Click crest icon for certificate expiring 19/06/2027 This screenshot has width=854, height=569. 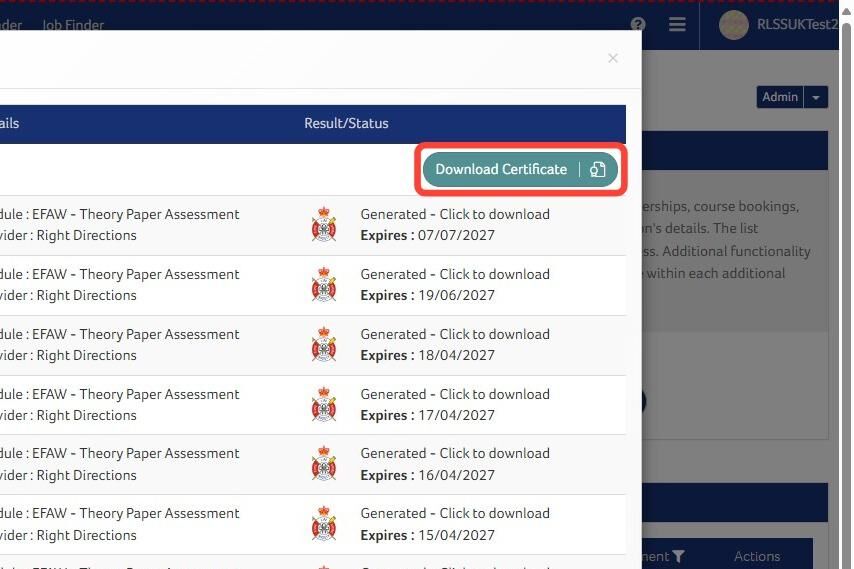click(324, 284)
